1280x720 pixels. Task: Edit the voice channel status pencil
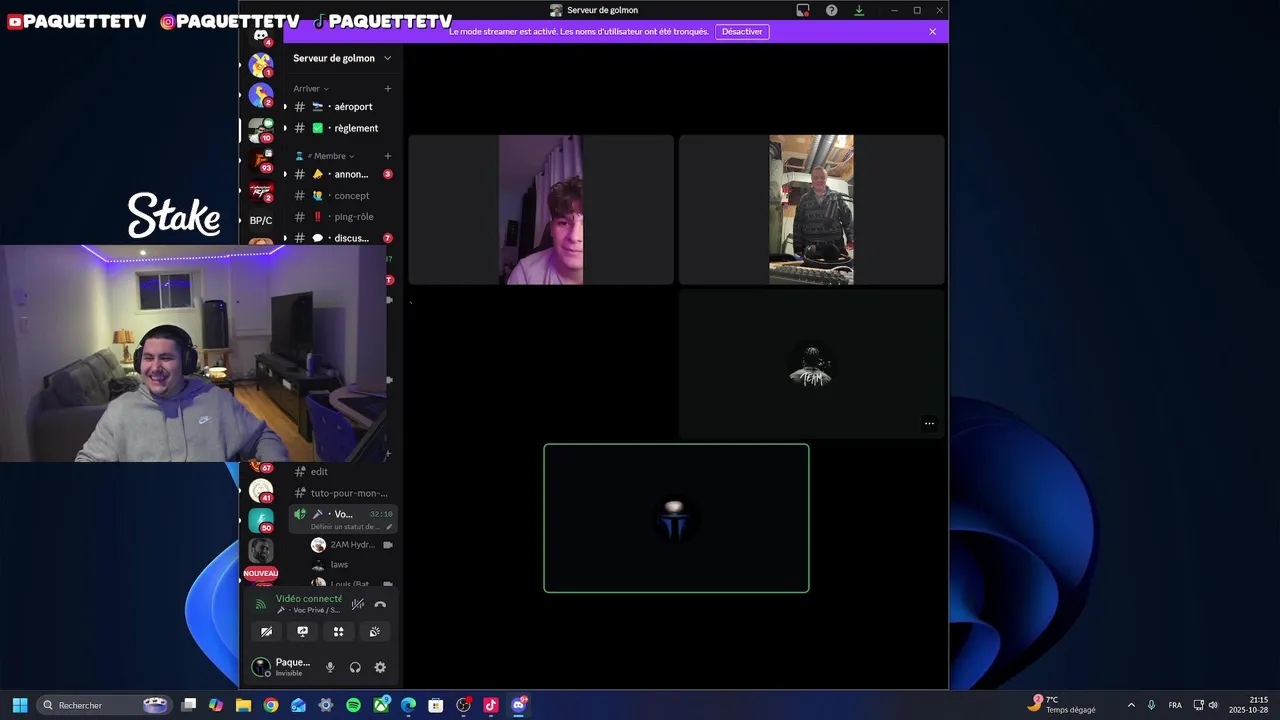(389, 527)
